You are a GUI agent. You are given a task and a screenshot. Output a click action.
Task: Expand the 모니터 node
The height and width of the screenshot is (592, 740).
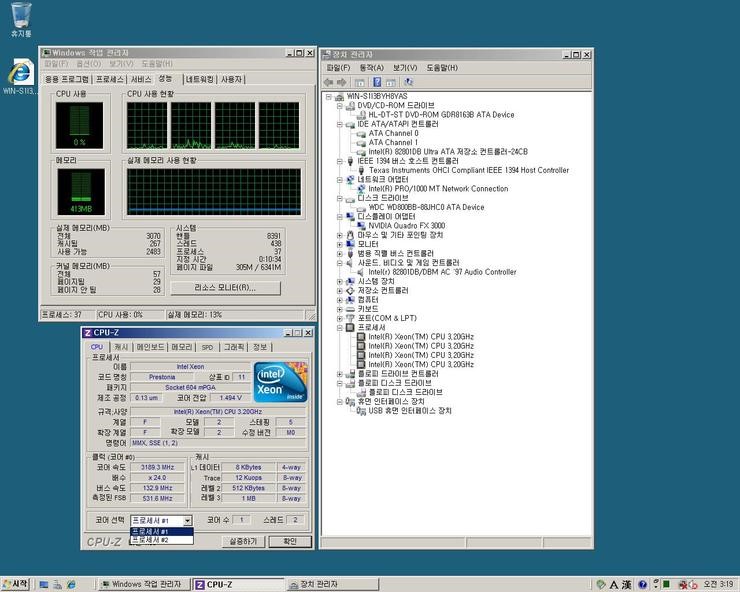coord(339,244)
